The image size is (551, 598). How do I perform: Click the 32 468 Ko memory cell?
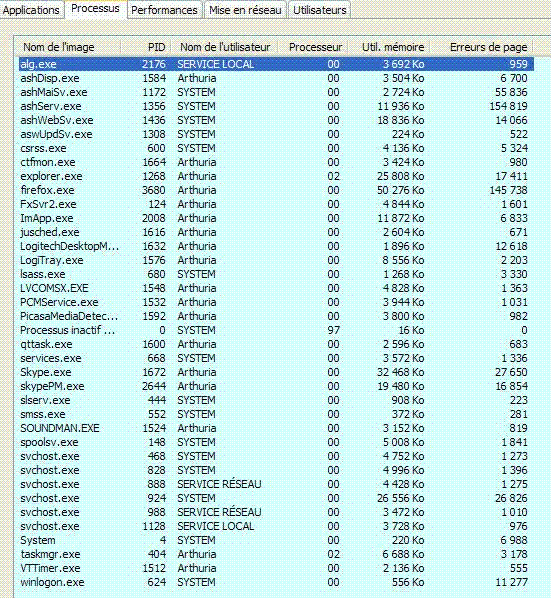[x=400, y=372]
